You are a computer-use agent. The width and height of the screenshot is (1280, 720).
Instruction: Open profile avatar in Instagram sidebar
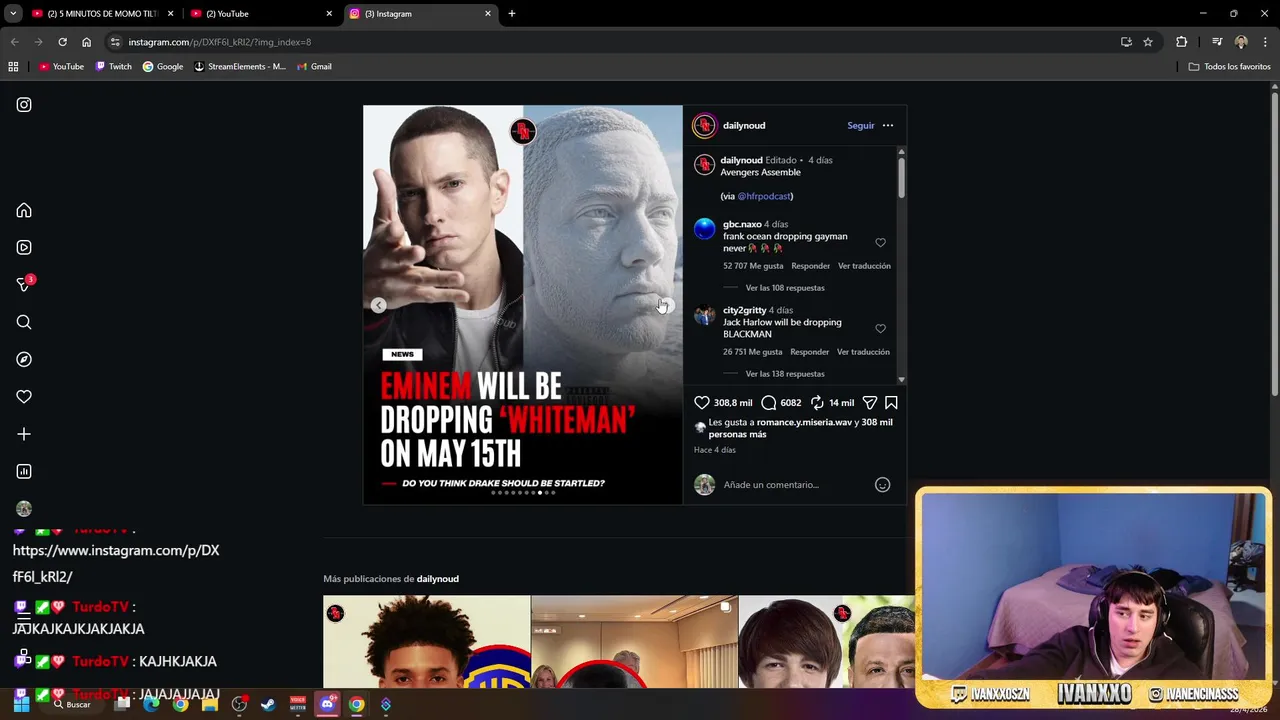coord(24,509)
